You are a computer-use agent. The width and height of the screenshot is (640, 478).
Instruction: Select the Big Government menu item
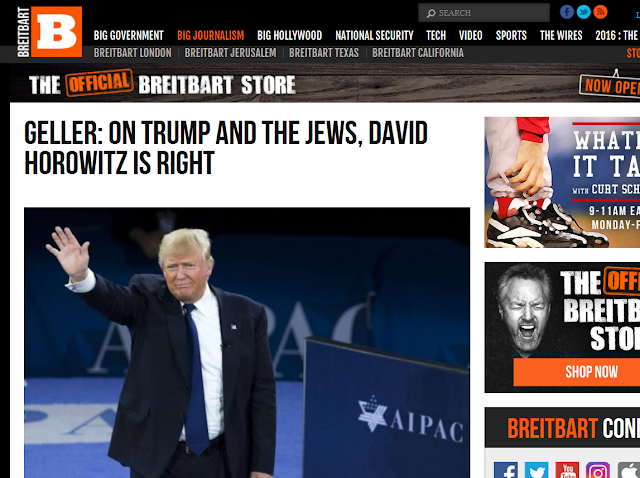coord(129,36)
